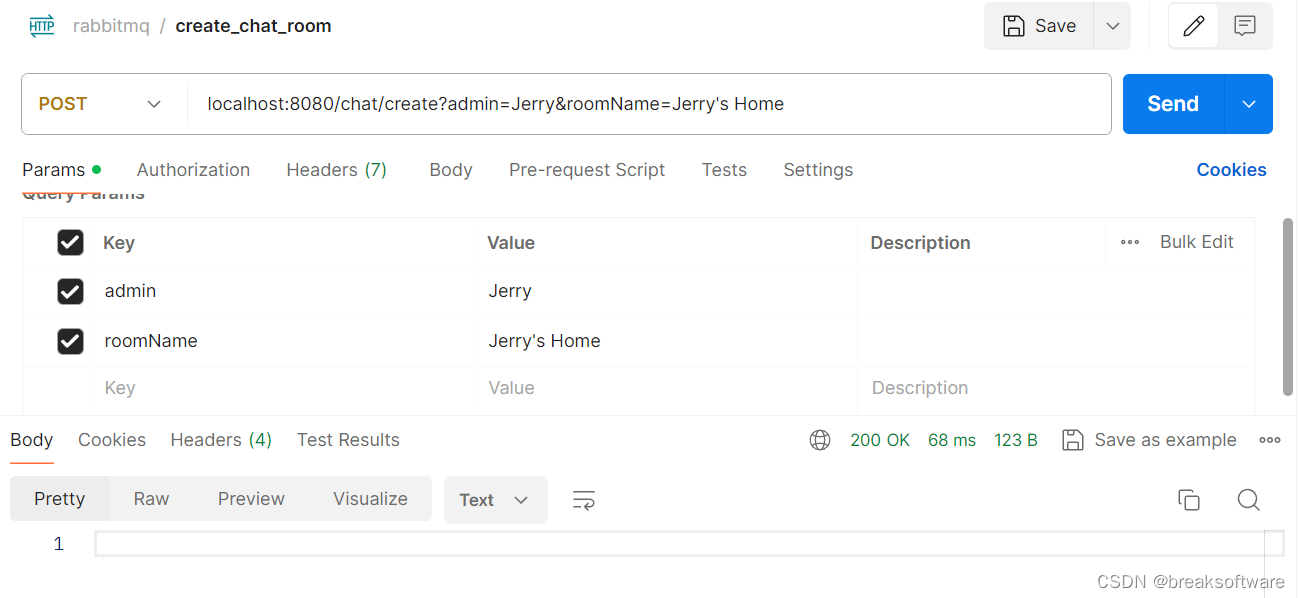Click the globe network icon

[820, 440]
